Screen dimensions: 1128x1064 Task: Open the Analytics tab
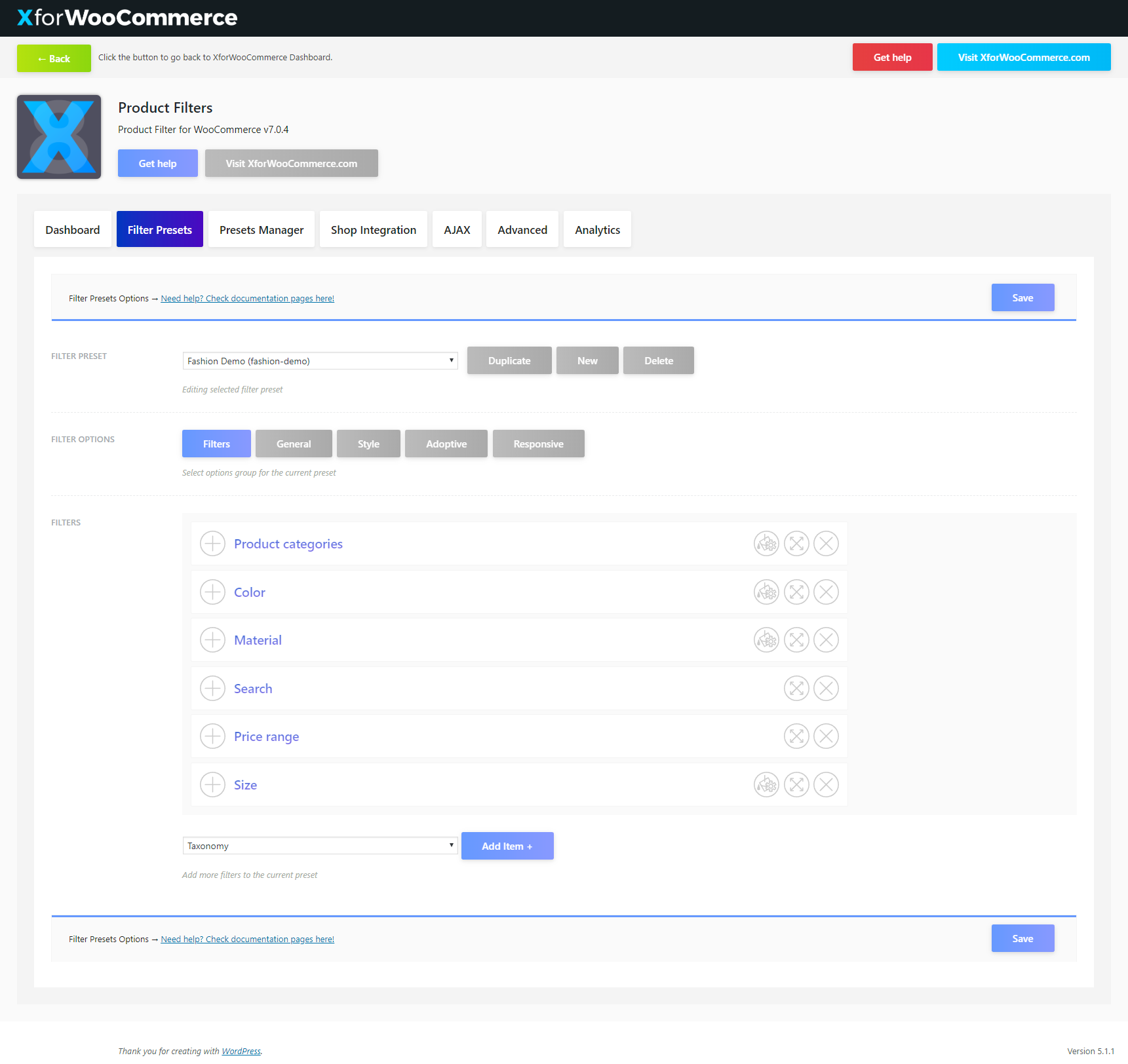pyautogui.click(x=597, y=230)
